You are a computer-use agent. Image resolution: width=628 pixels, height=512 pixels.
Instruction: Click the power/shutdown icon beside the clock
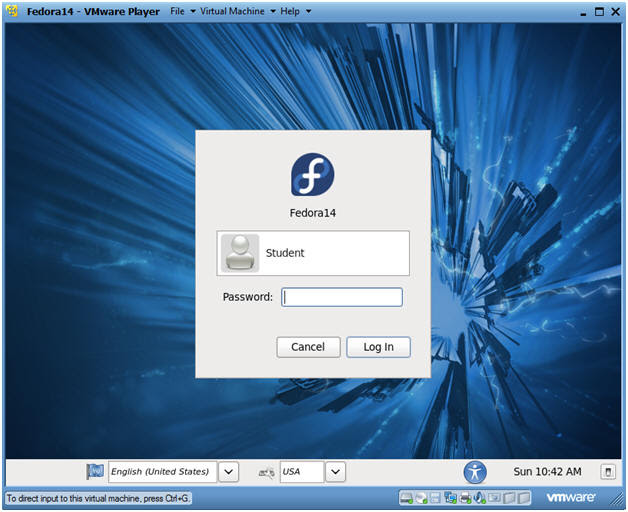(608, 472)
